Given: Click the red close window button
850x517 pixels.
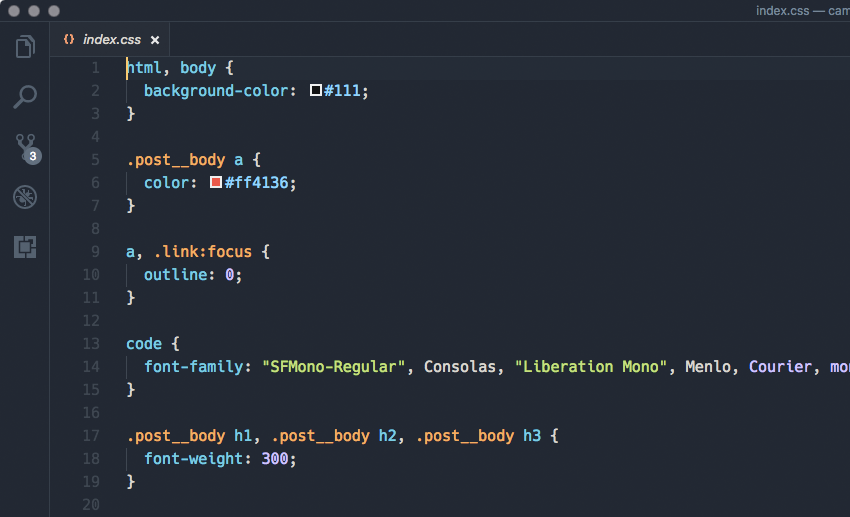Looking at the screenshot, I should 14,11.
